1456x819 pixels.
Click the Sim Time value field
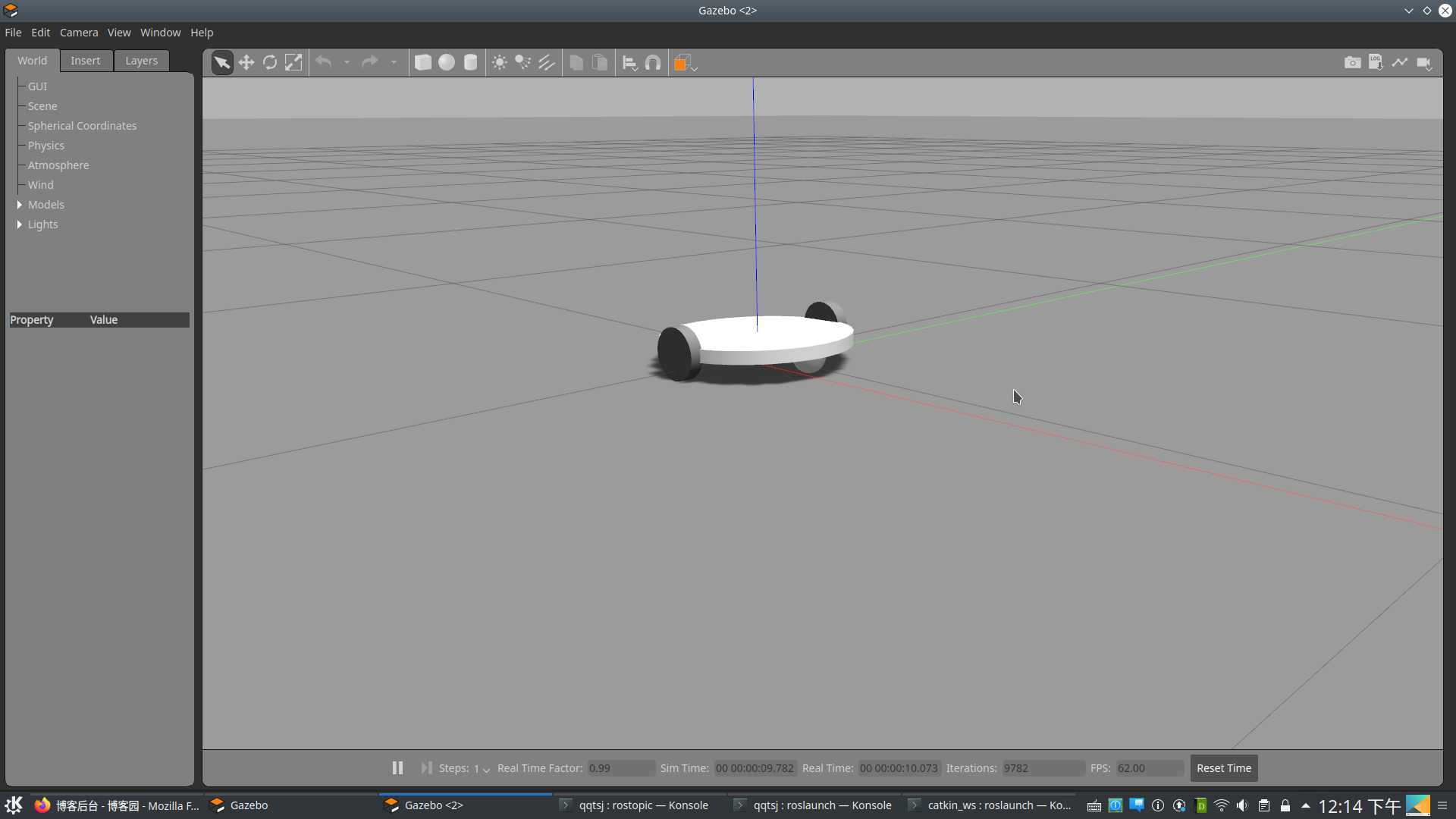(x=755, y=768)
